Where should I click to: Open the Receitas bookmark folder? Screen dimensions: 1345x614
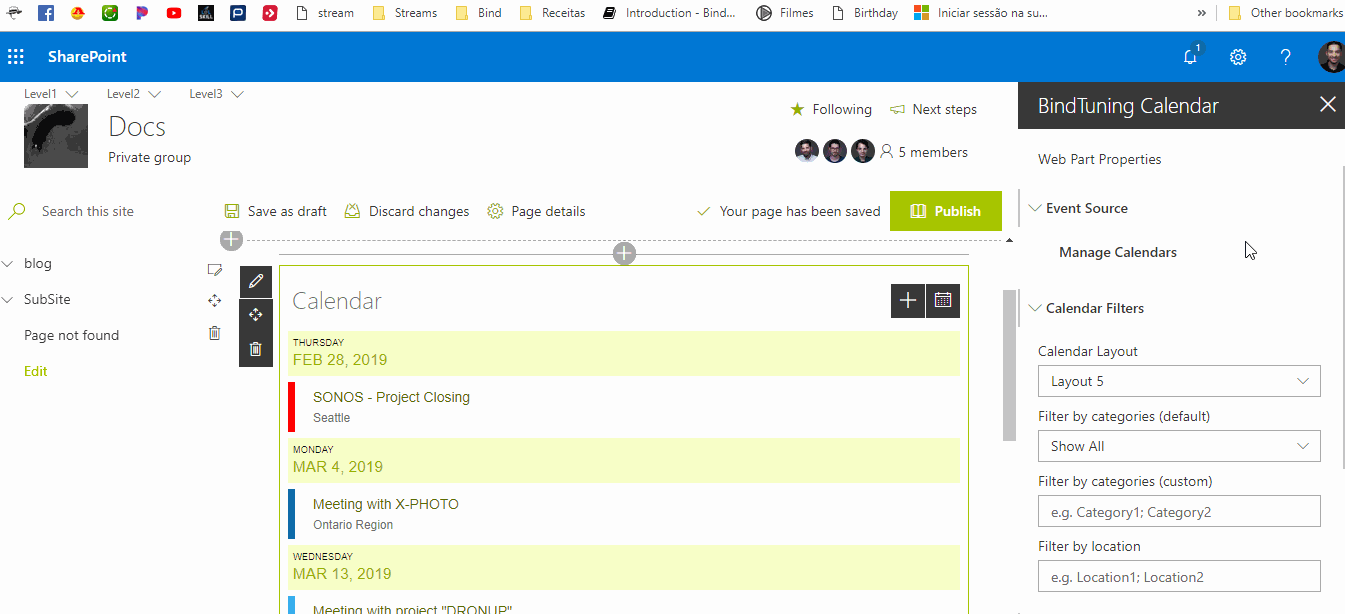point(551,13)
